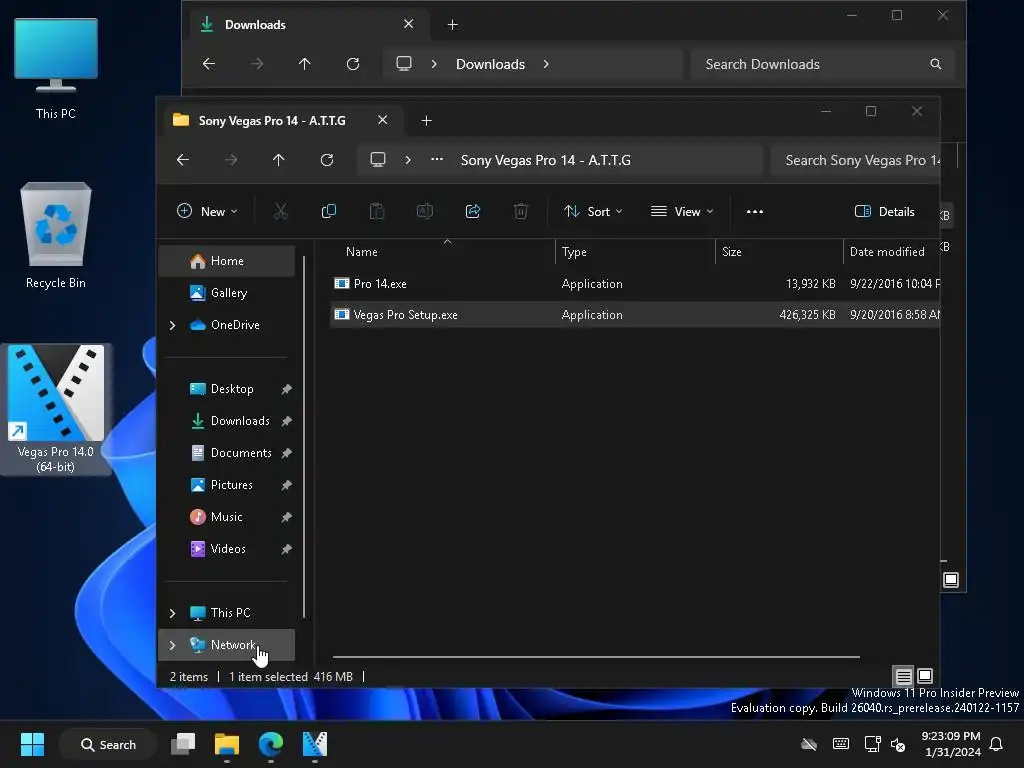Viewport: 1024px width, 768px height.
Task: Open the View dropdown menu
Action: tap(682, 212)
